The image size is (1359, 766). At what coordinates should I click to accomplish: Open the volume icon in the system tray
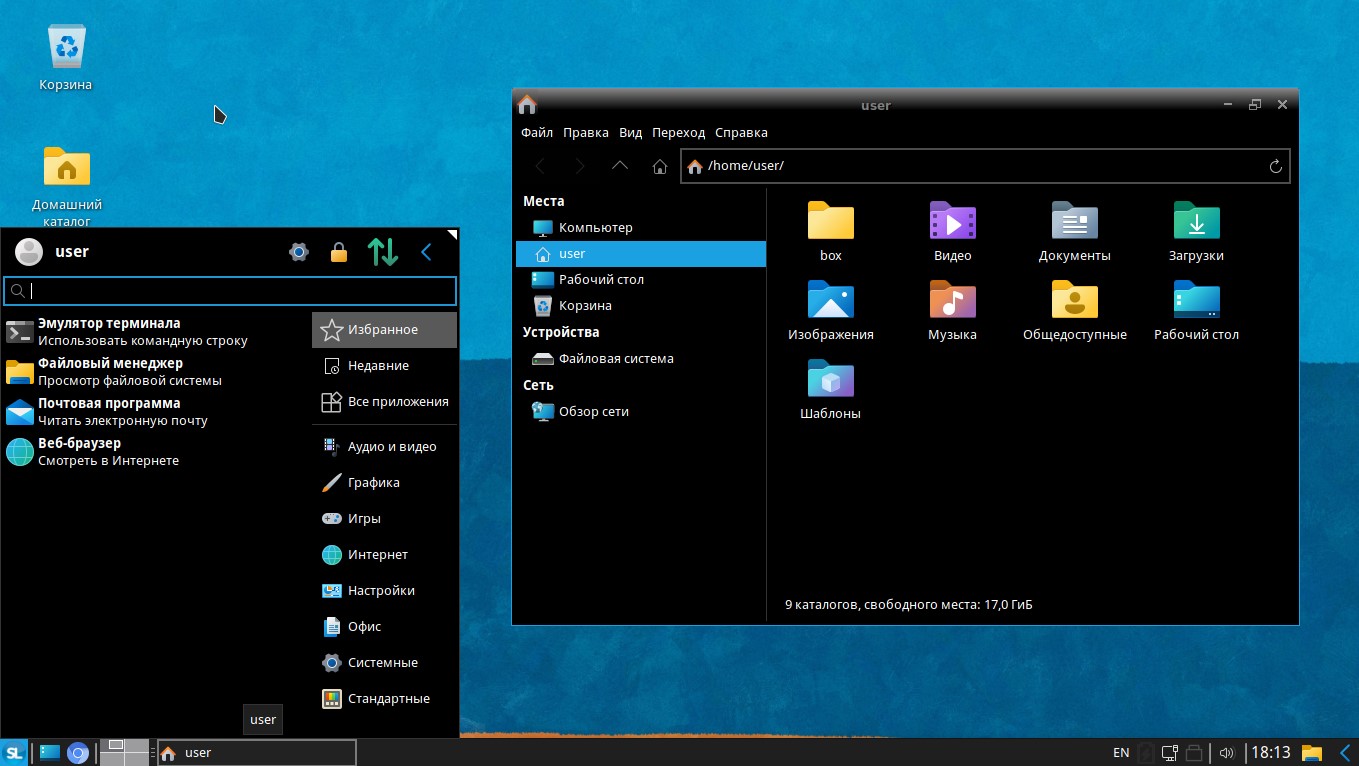(1227, 752)
